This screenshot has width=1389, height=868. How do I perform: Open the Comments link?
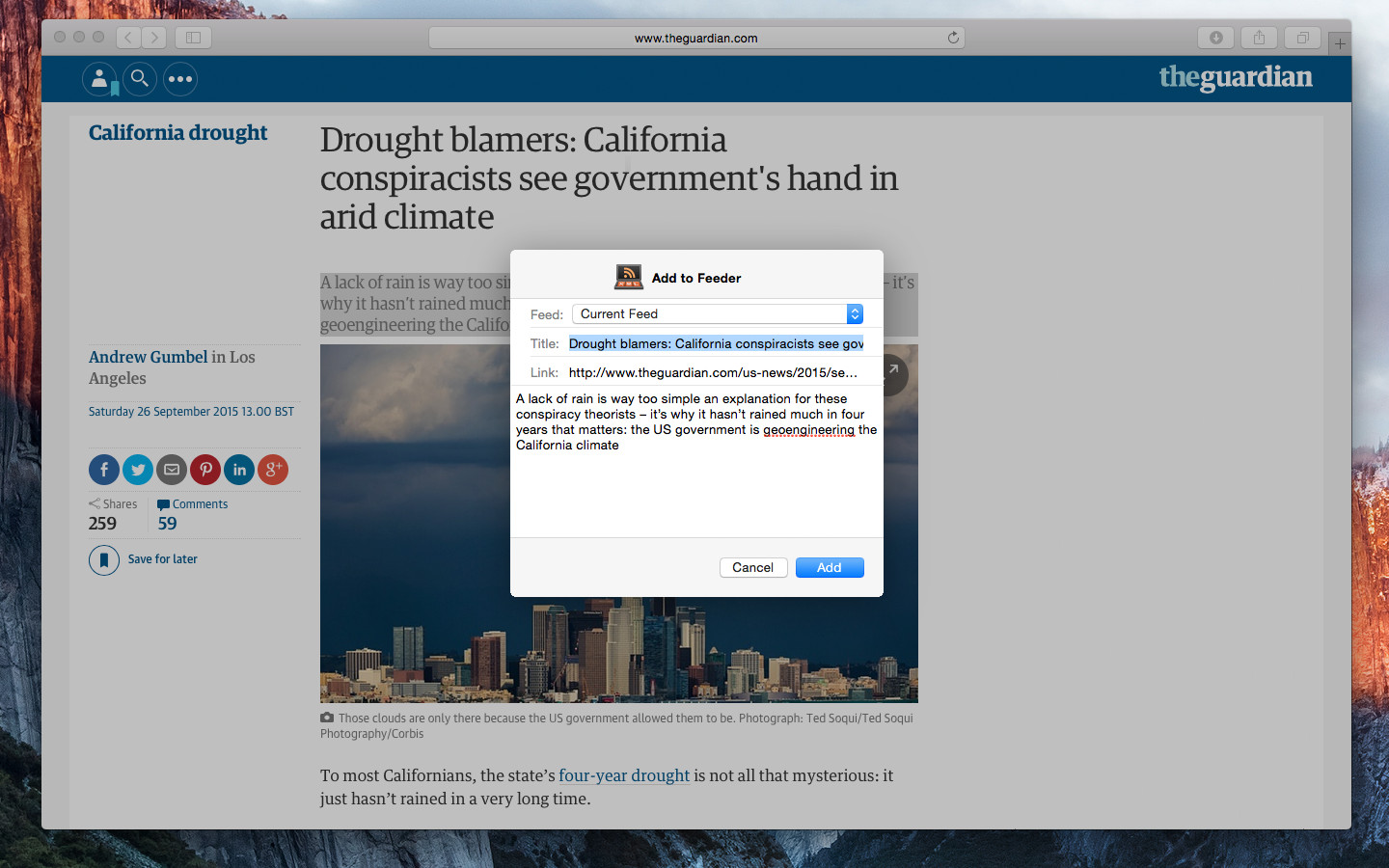(201, 504)
